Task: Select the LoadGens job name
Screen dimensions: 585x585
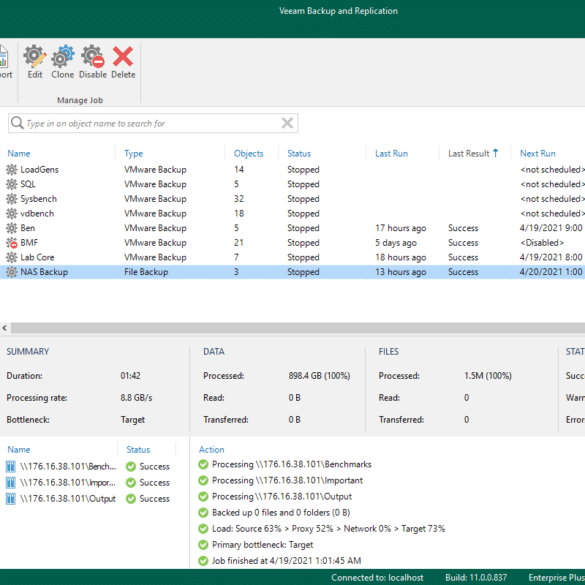Action: 39,170
